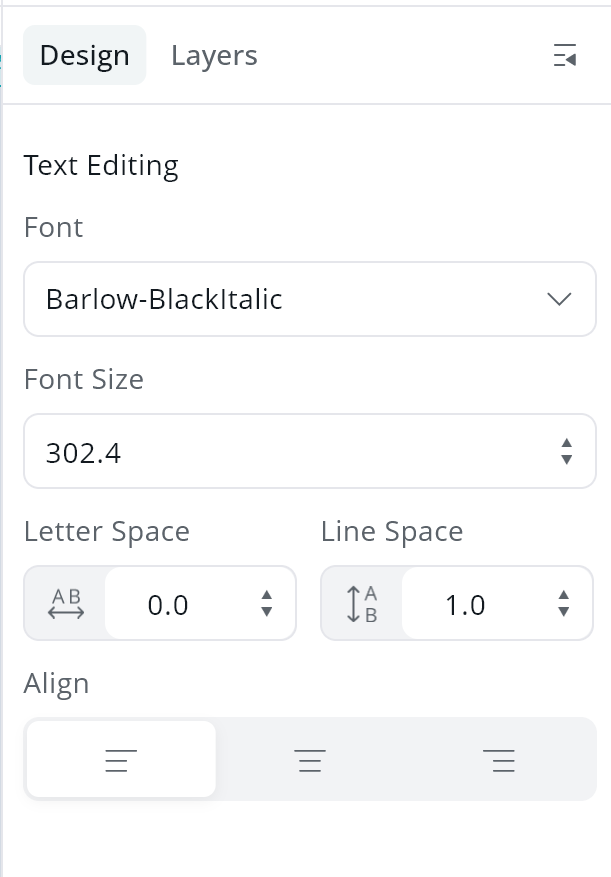Click the font size field 302.4
The image size is (611, 877).
(290, 453)
